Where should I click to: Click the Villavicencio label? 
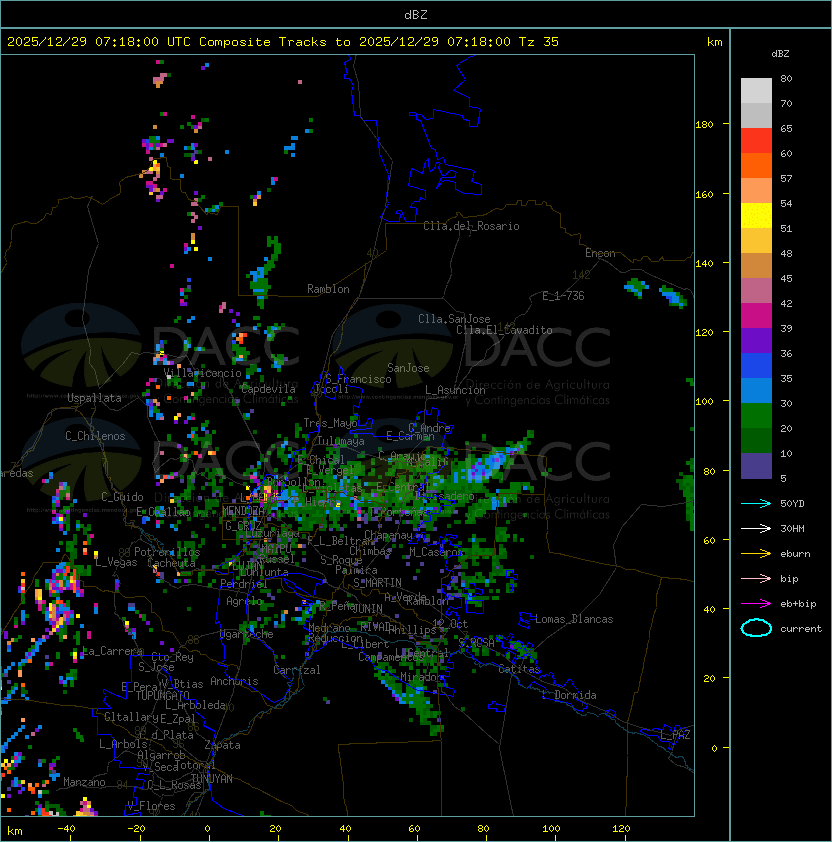202,373
